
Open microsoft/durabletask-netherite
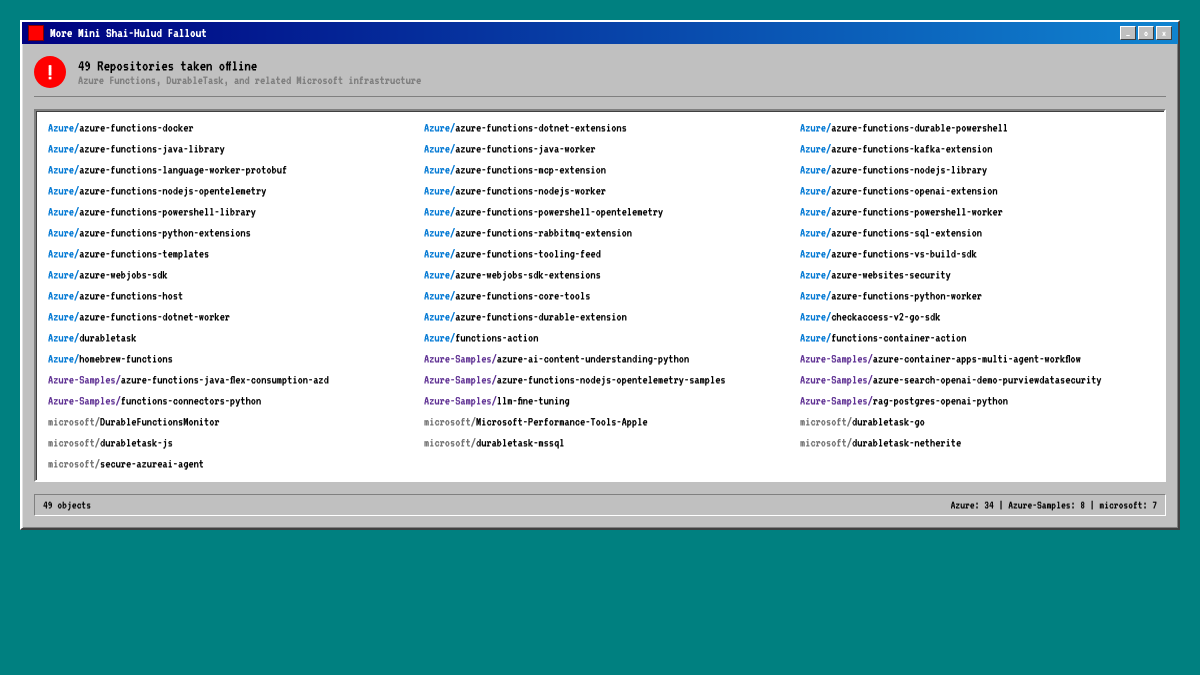click(x=880, y=443)
